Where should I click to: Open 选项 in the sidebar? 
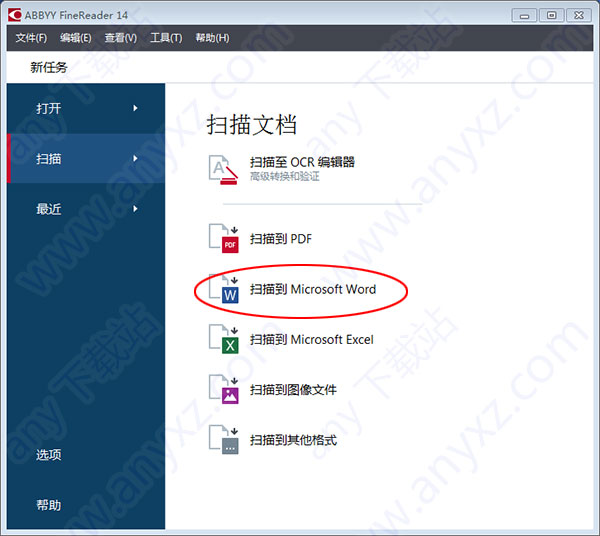[x=49, y=455]
